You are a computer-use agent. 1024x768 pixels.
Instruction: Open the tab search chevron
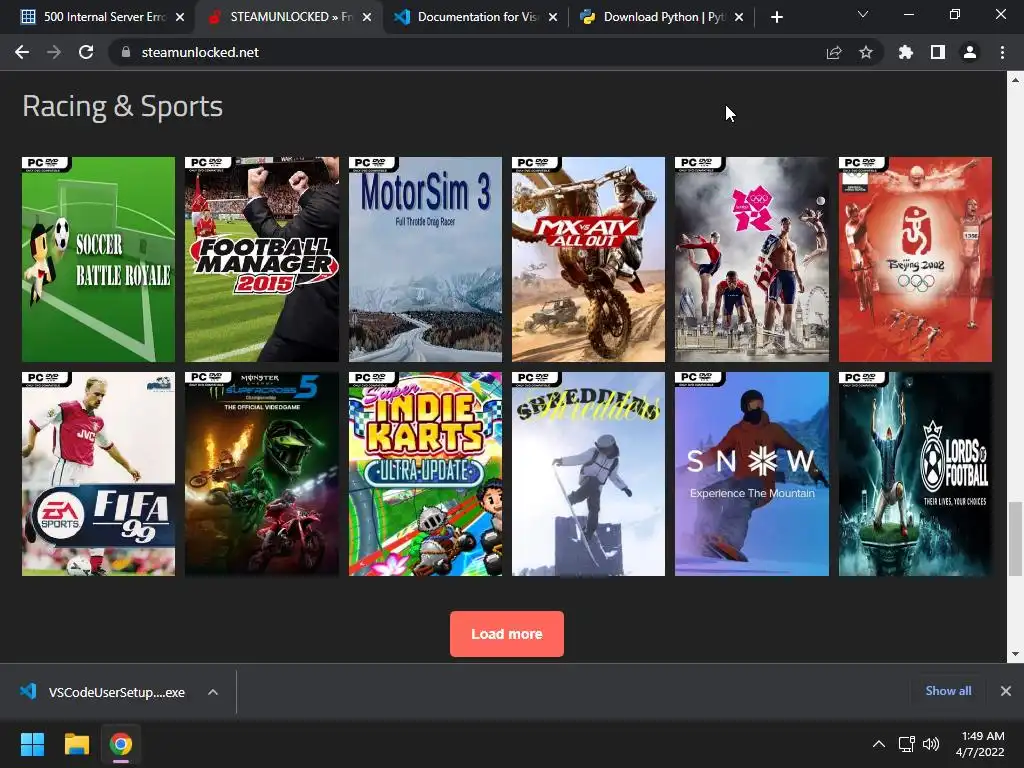click(x=863, y=14)
